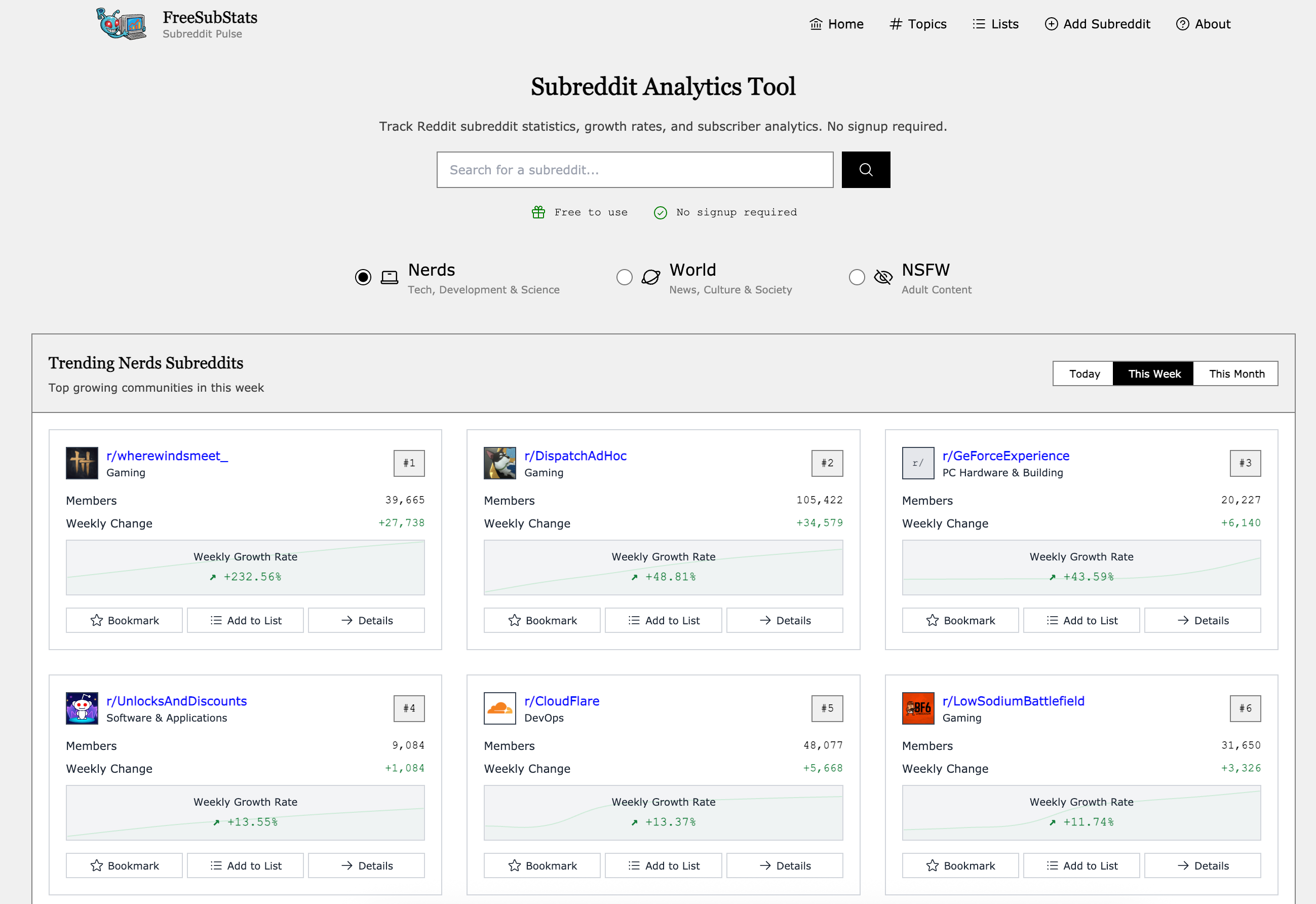Click Add Subreddit in navigation

(x=1097, y=24)
